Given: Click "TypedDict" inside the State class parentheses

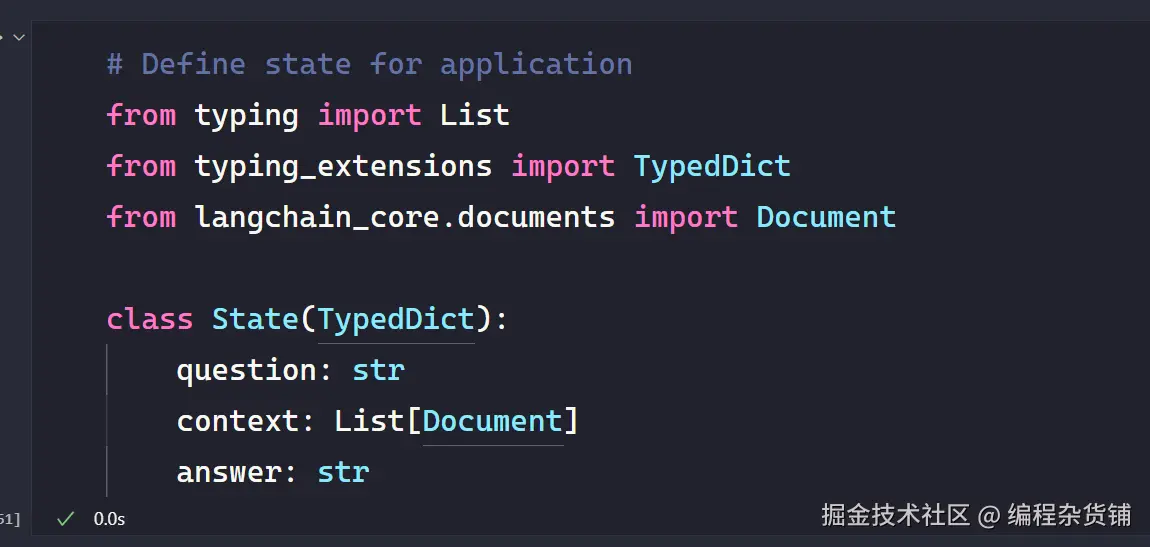Looking at the screenshot, I should pyautogui.click(x=396, y=320).
